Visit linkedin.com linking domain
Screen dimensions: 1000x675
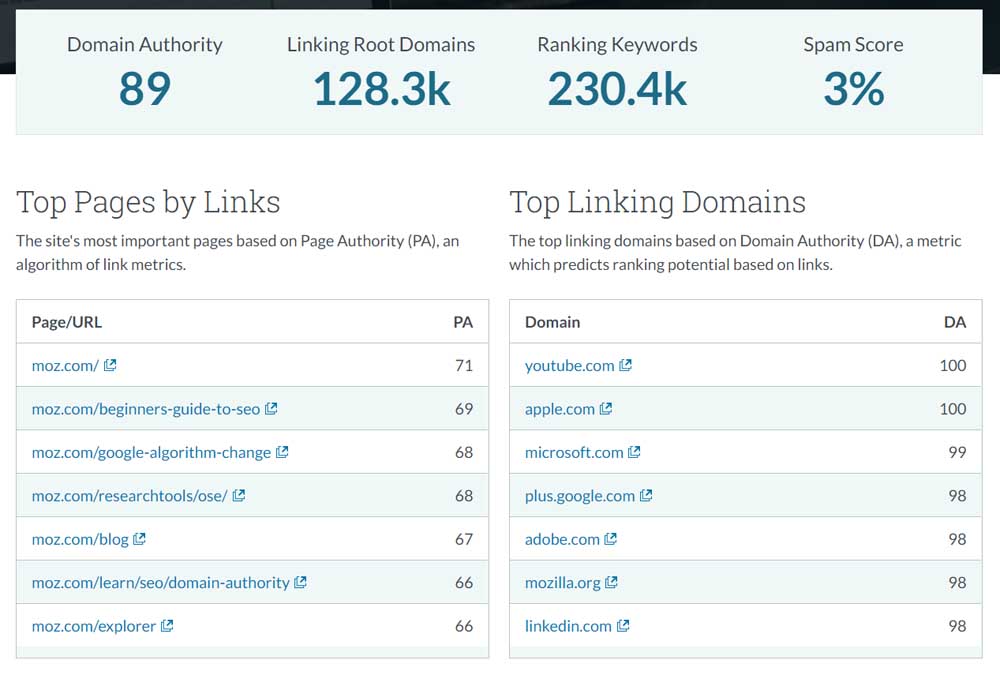point(568,626)
